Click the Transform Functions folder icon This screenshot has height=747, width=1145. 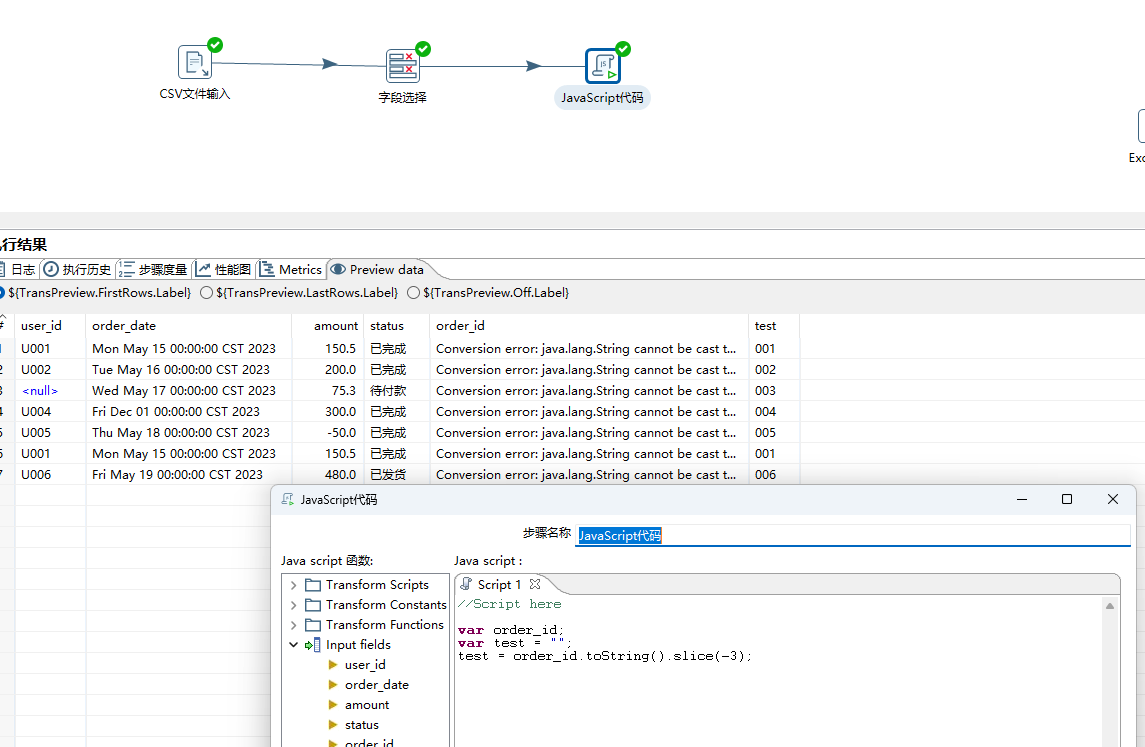tap(313, 625)
